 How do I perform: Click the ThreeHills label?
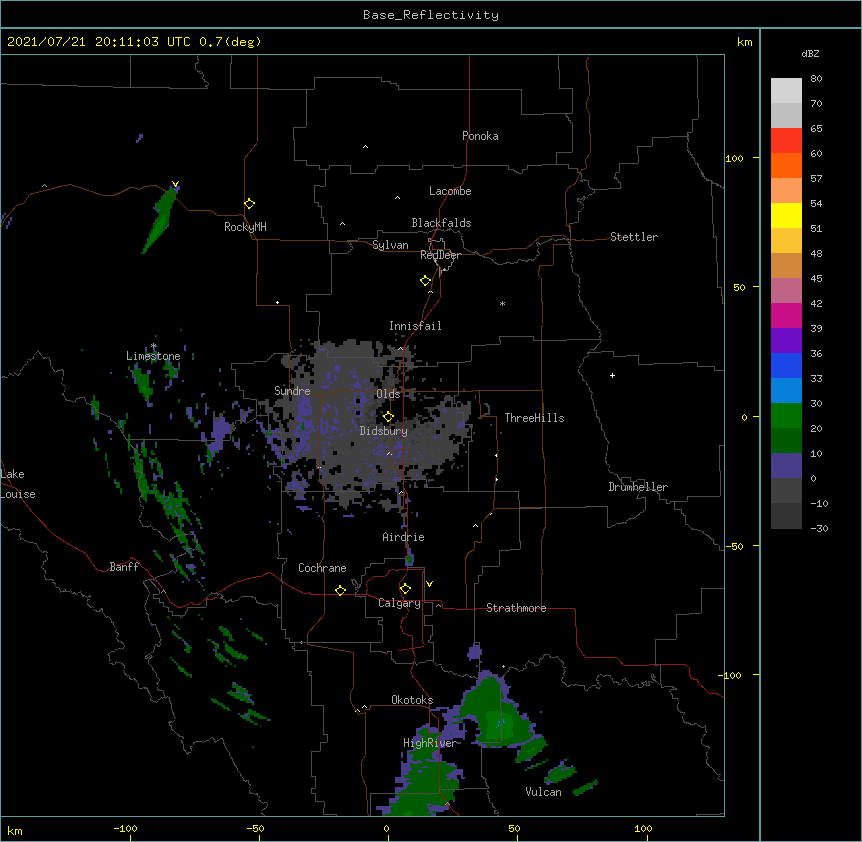(x=534, y=418)
